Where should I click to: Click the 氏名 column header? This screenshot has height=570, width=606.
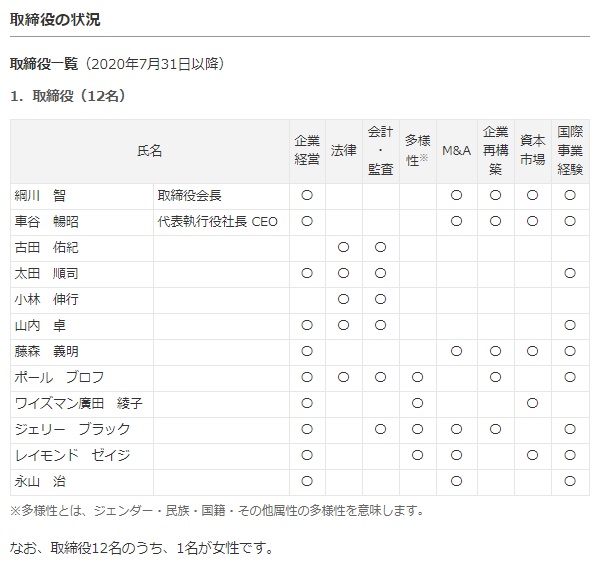click(x=149, y=151)
